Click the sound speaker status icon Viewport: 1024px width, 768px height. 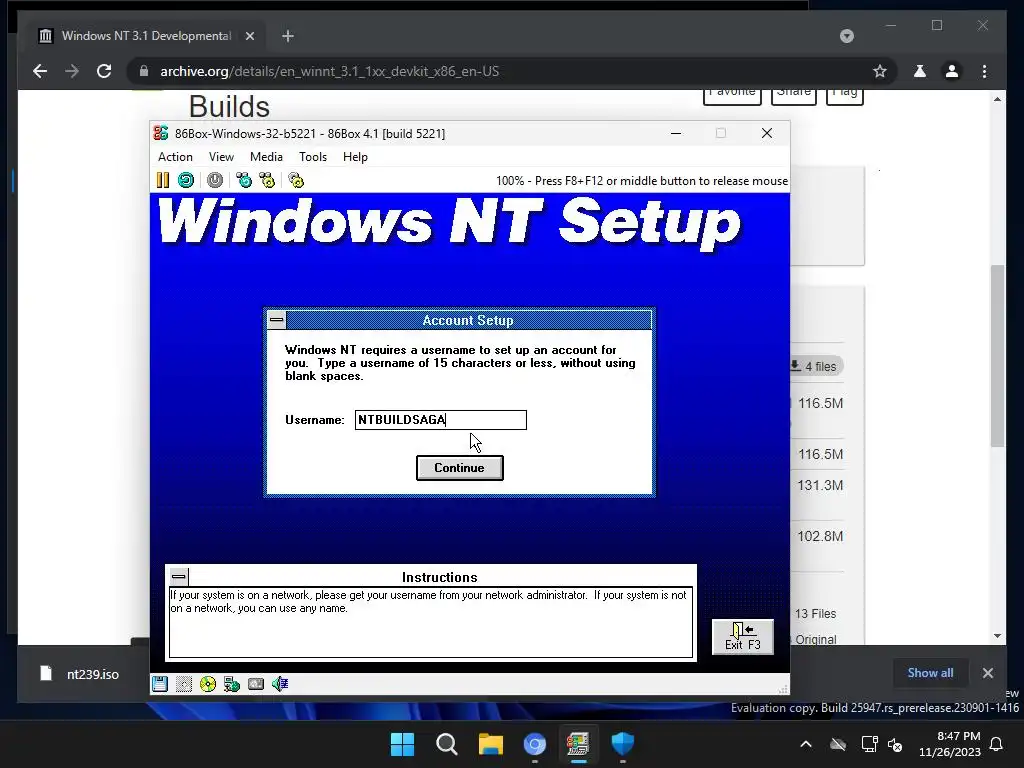[280, 684]
